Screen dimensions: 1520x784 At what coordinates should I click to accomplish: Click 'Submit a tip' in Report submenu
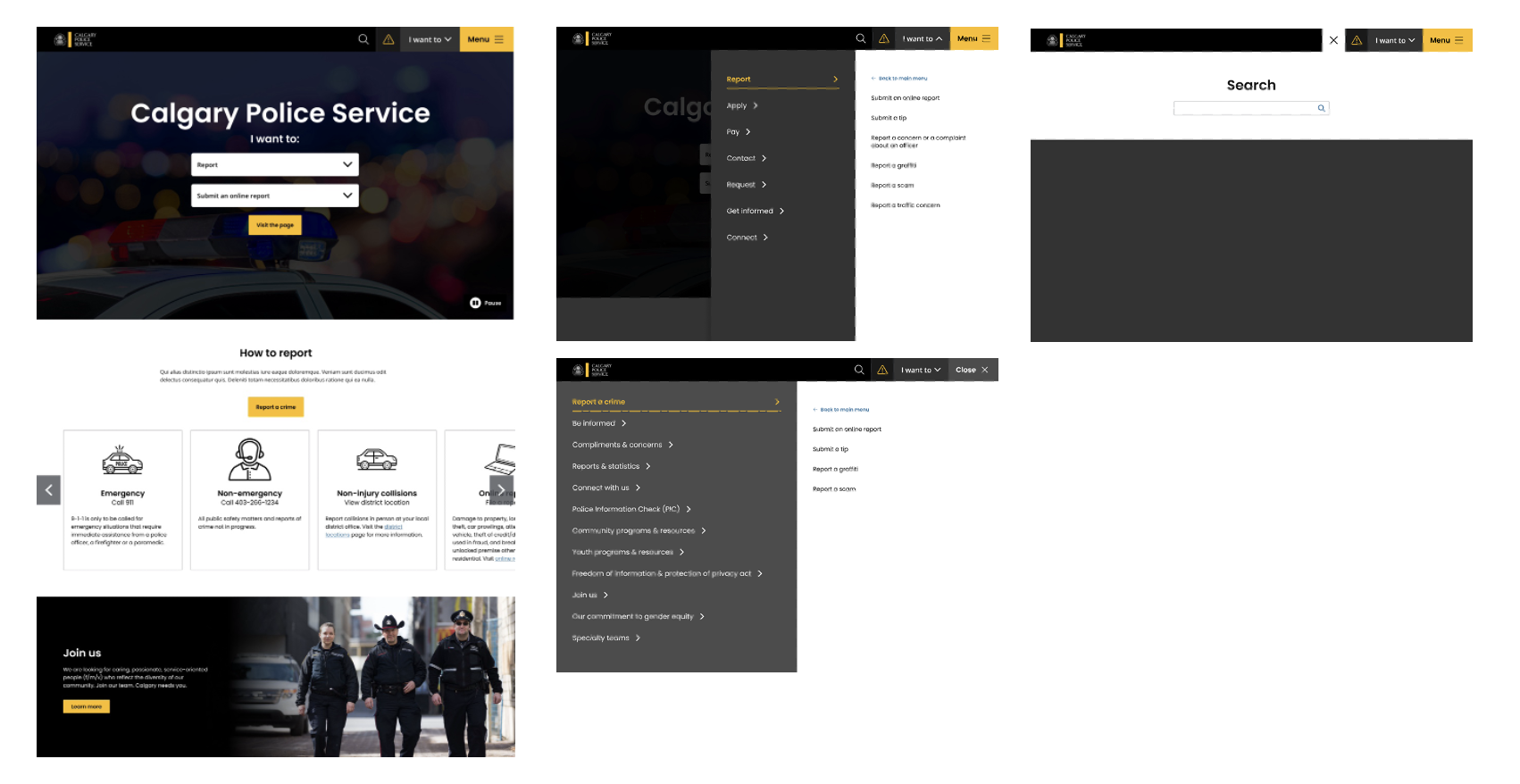(x=889, y=118)
